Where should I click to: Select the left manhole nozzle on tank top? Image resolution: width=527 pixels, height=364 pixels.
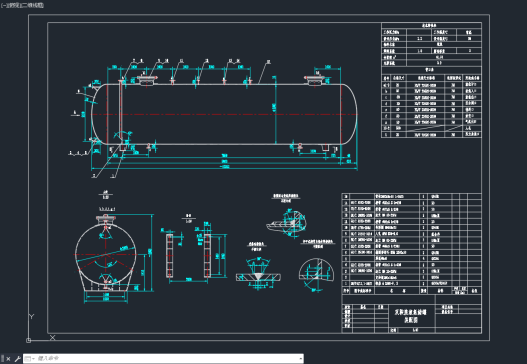click(x=147, y=80)
